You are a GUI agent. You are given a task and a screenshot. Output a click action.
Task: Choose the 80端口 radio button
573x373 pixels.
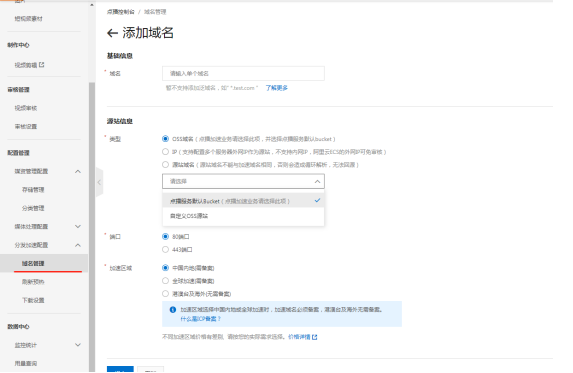pyautogui.click(x=165, y=237)
